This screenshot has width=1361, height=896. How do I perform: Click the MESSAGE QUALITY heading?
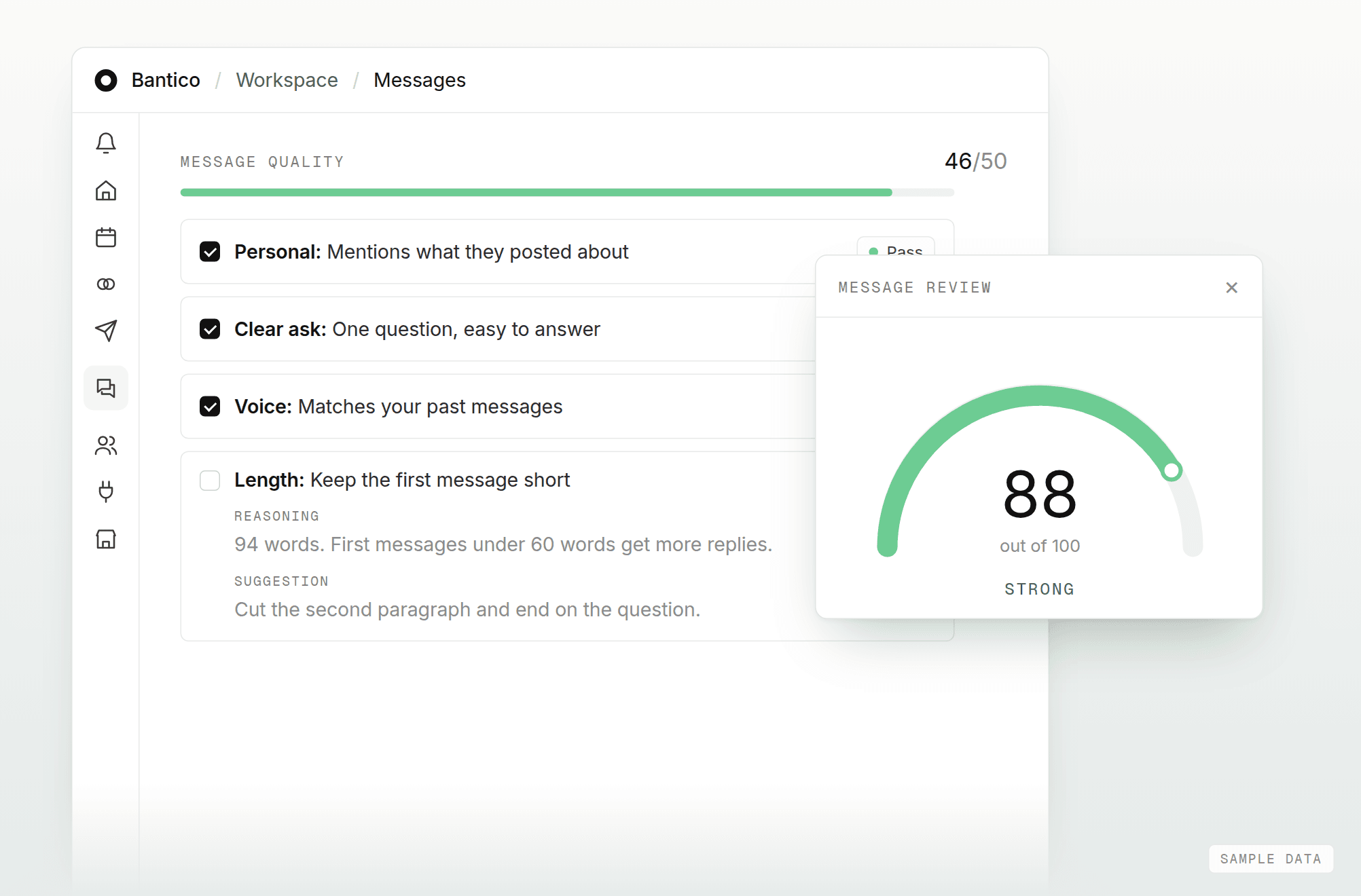pyautogui.click(x=262, y=162)
